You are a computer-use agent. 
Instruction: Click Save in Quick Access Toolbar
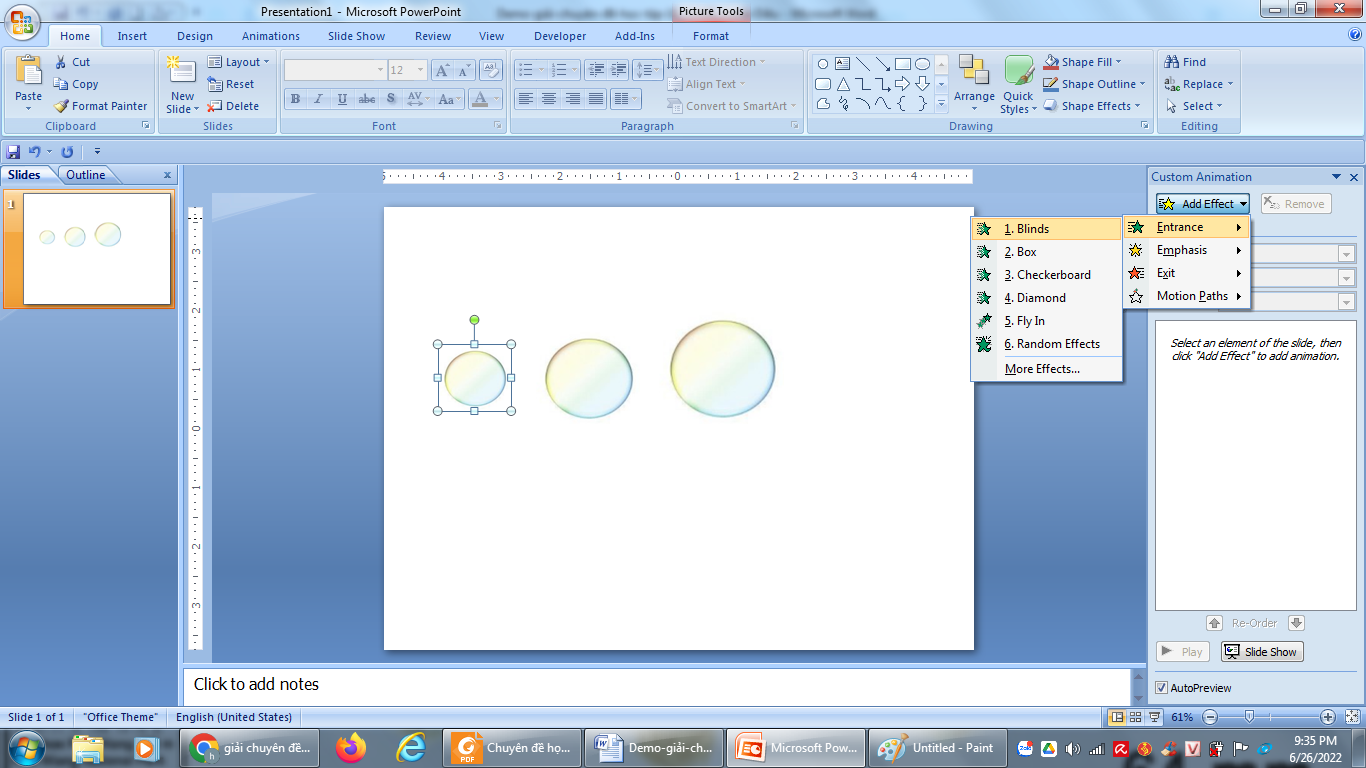[14, 152]
